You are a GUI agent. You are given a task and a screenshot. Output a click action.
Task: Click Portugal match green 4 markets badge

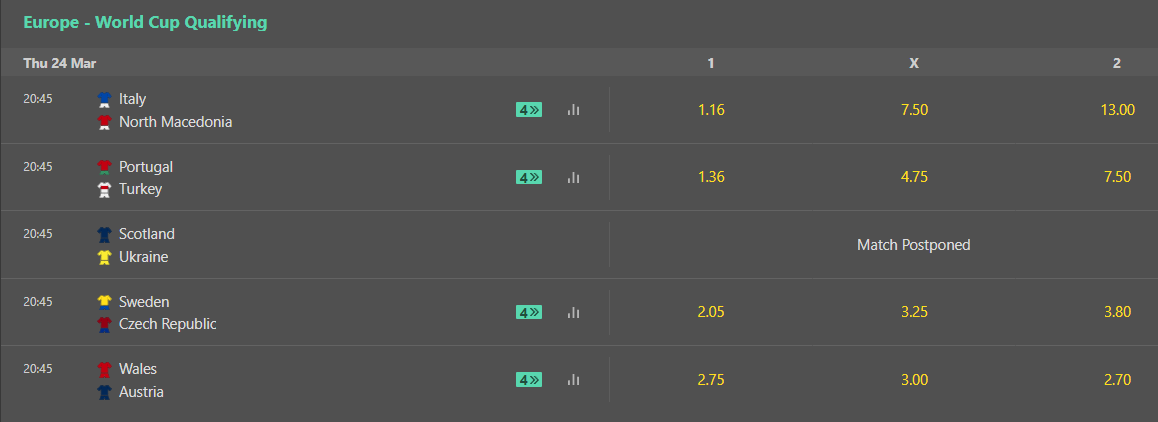(529, 177)
